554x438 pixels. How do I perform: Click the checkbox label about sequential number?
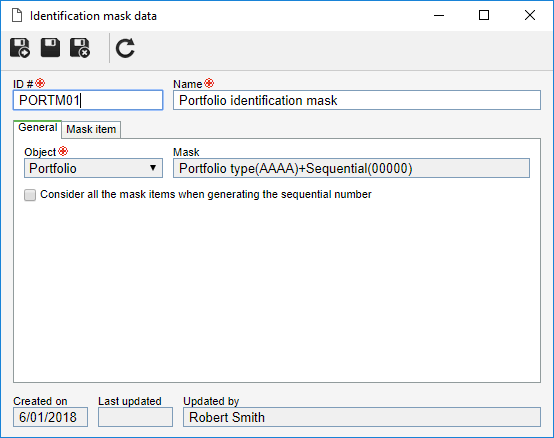pos(206,195)
